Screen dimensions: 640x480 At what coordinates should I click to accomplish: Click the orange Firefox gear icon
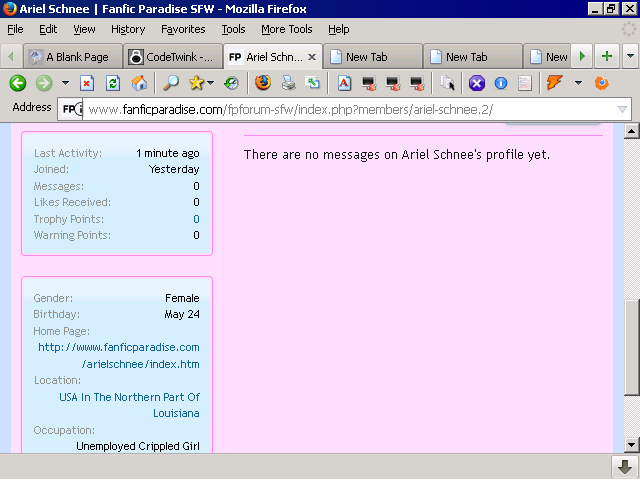pos(602,83)
